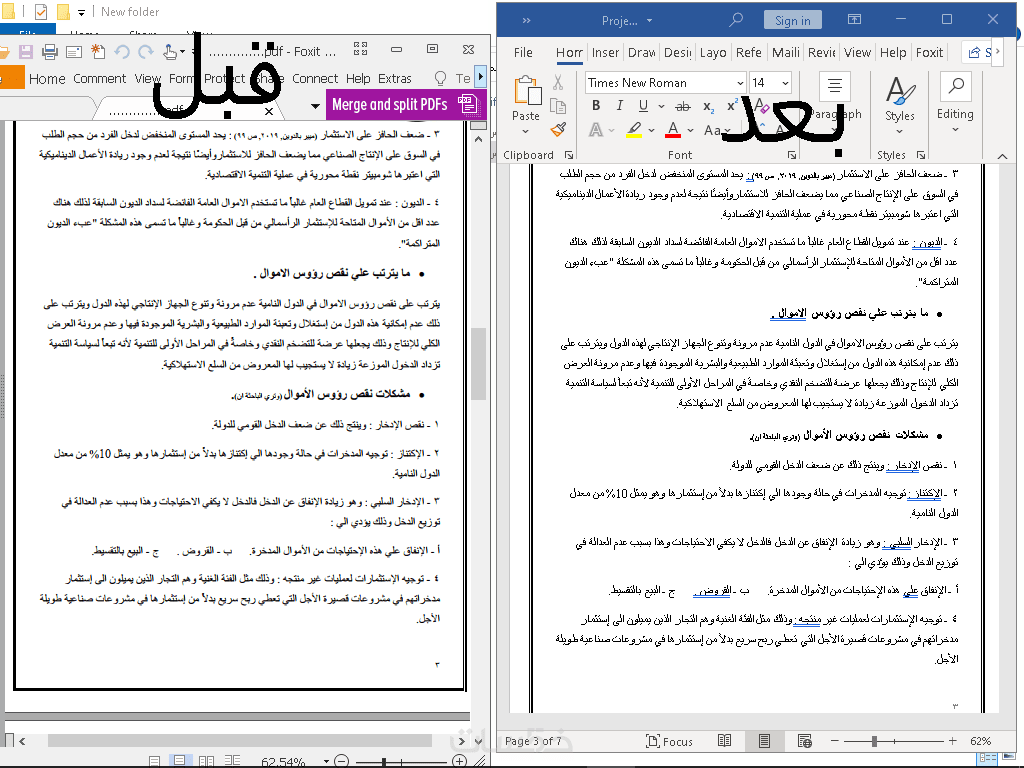Select Foxit facing pages view mode
The height and width of the screenshot is (768, 1024).
pos(206,761)
